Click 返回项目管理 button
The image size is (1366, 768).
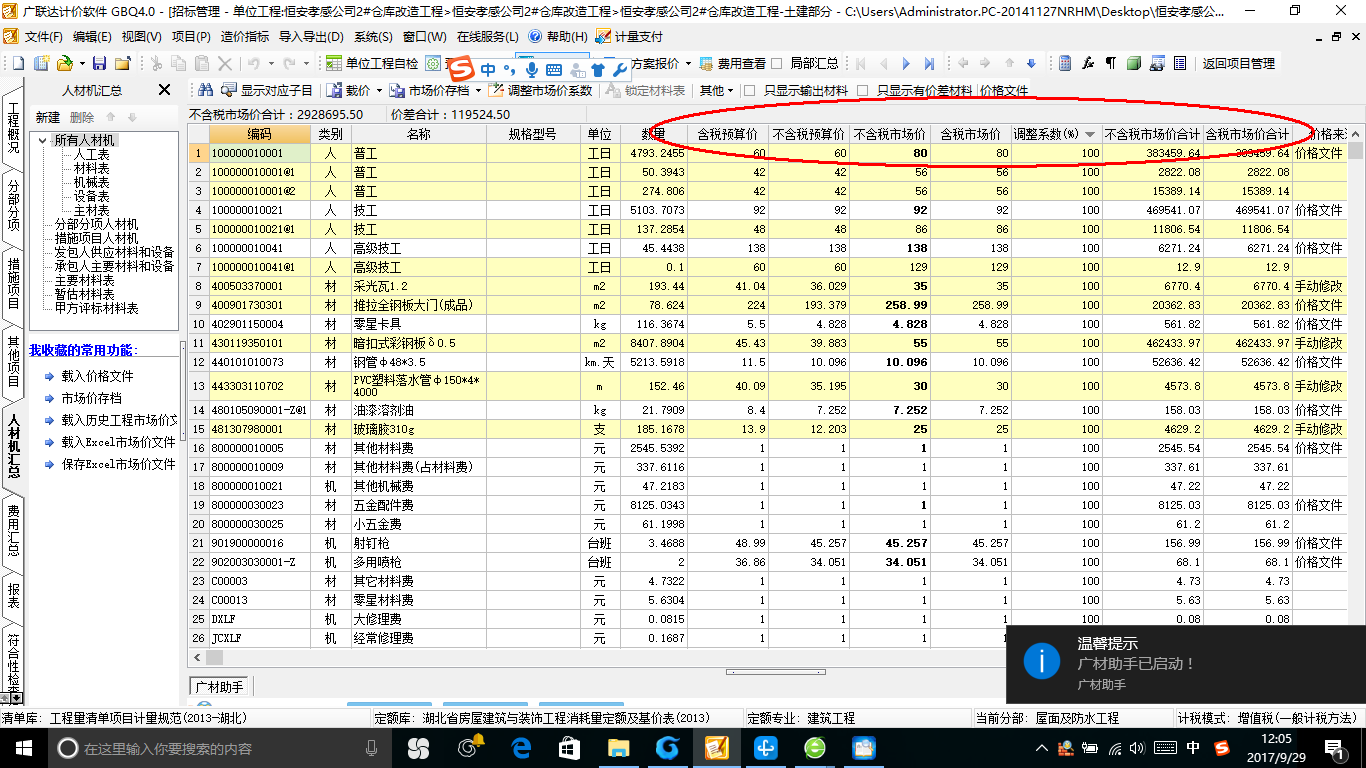click(1238, 63)
